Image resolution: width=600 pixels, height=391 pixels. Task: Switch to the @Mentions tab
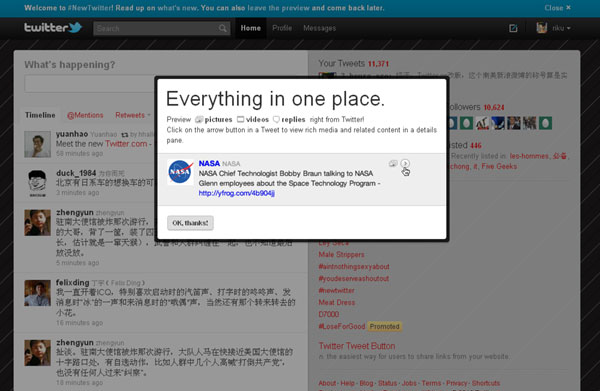pos(85,115)
